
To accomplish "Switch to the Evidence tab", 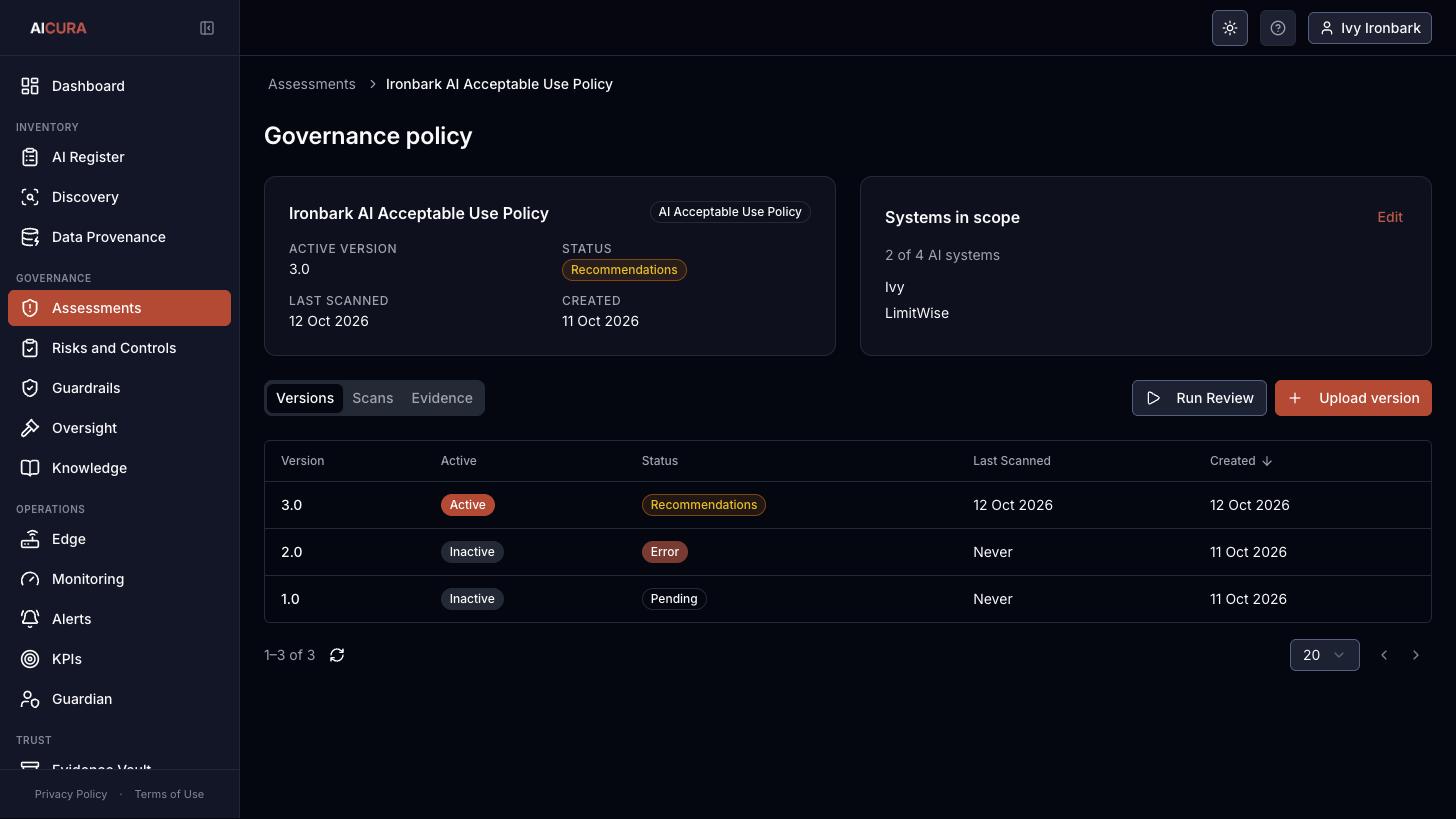I will (442, 398).
